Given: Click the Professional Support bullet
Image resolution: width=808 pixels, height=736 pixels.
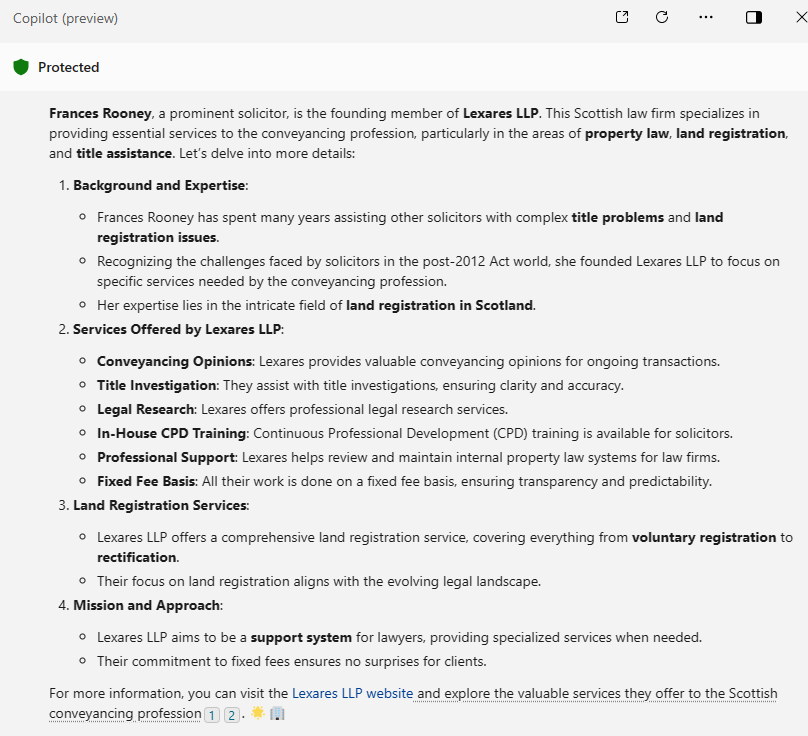Looking at the screenshot, I should pyautogui.click(x=408, y=457).
